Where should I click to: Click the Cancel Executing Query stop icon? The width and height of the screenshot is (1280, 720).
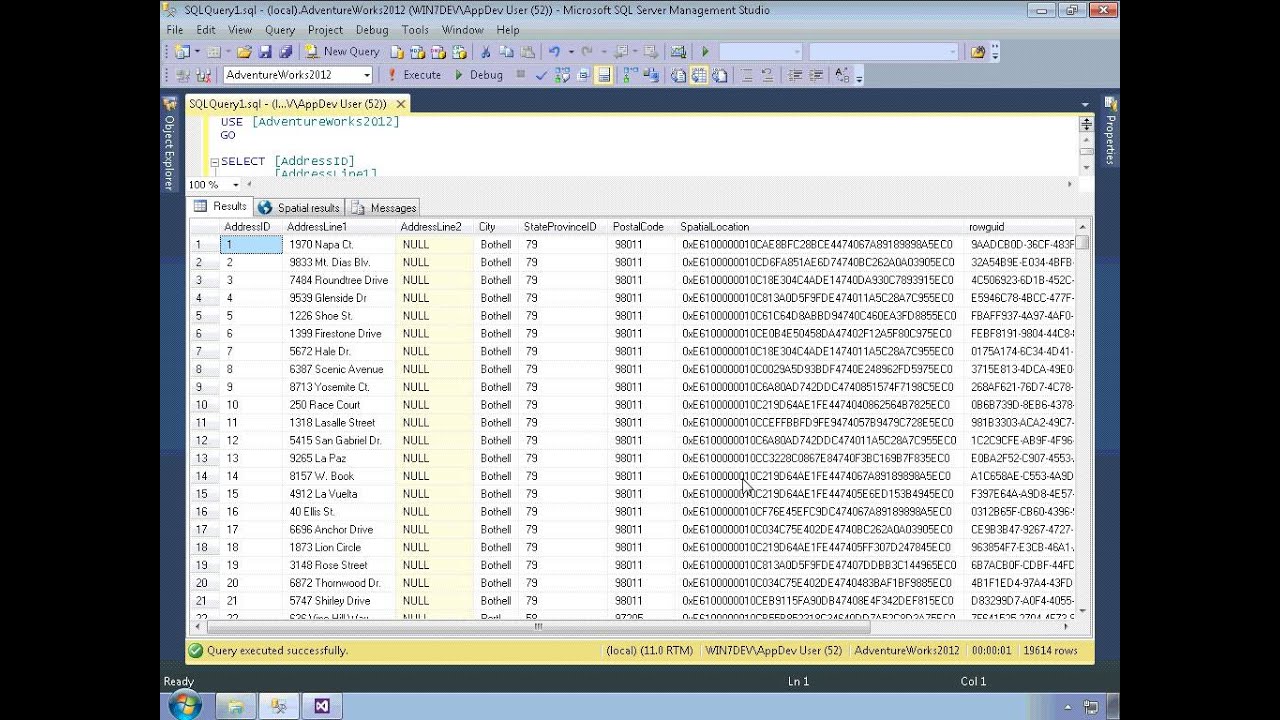pos(521,74)
